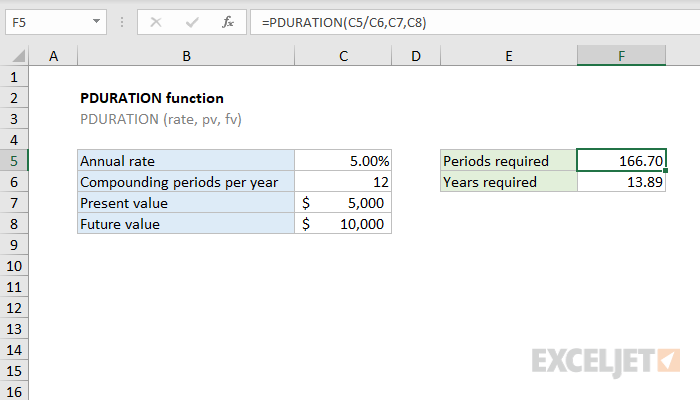Select row 15 header
Screen dimensions: 700x400
coord(14,371)
